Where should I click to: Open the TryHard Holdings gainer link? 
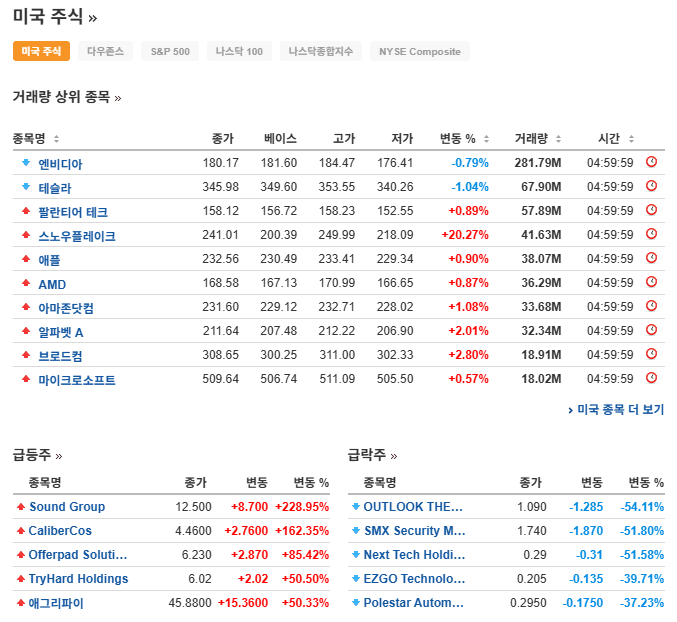(78, 578)
